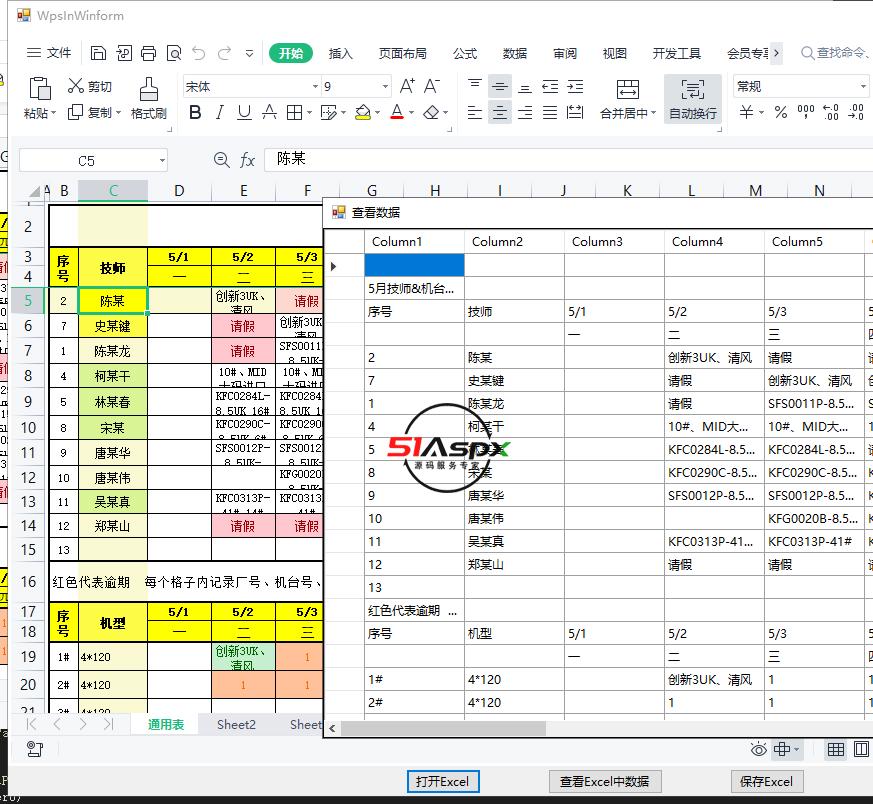Image resolution: width=873 pixels, height=804 pixels.
Task: Click the Cut scissors icon
Action: coord(76,86)
